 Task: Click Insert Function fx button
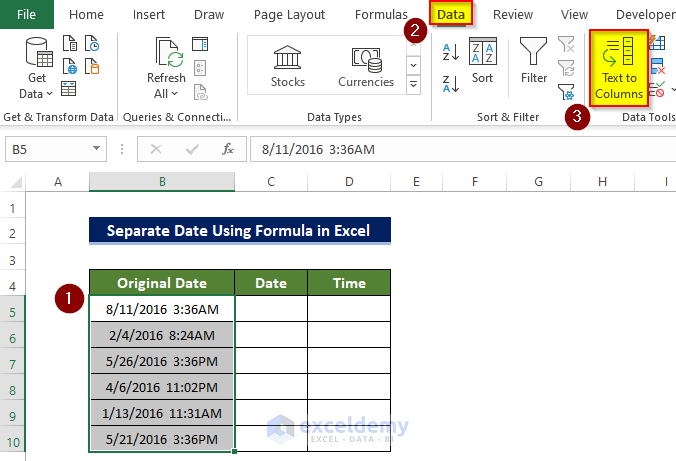[228, 149]
